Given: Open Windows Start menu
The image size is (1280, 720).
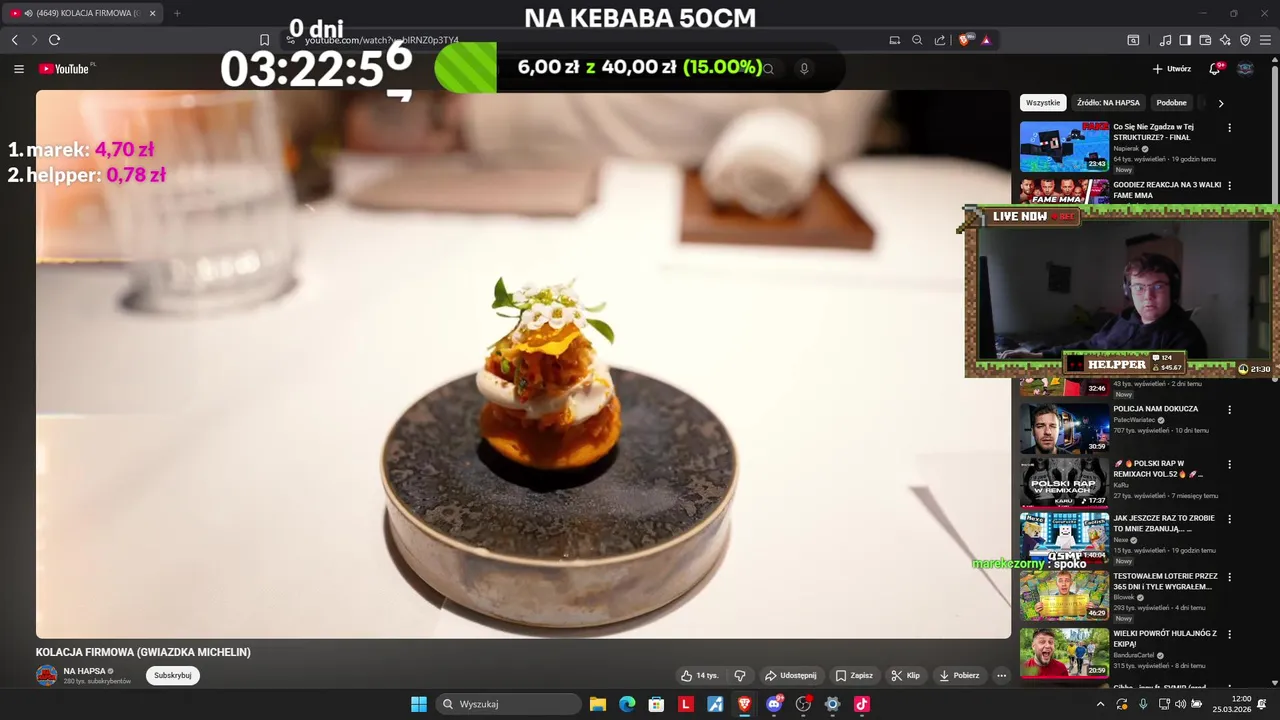Looking at the screenshot, I should pyautogui.click(x=419, y=704).
